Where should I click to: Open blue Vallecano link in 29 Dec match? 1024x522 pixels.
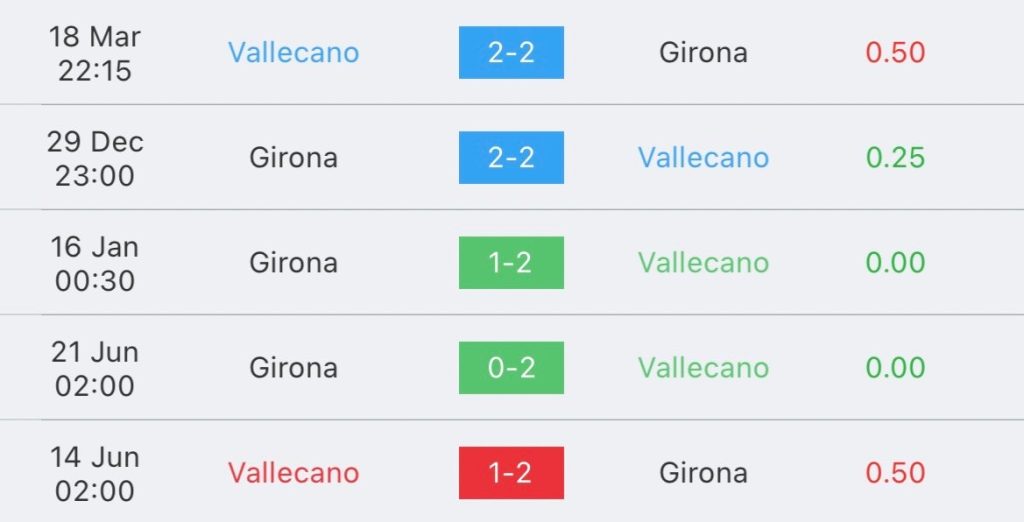point(703,157)
